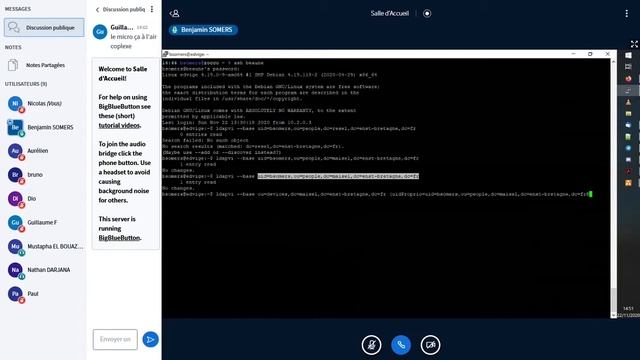Image resolution: width=640 pixels, height=360 pixels.
Task: Click Benjamin SOMERS presenter avatar
Action: [x=15, y=127]
